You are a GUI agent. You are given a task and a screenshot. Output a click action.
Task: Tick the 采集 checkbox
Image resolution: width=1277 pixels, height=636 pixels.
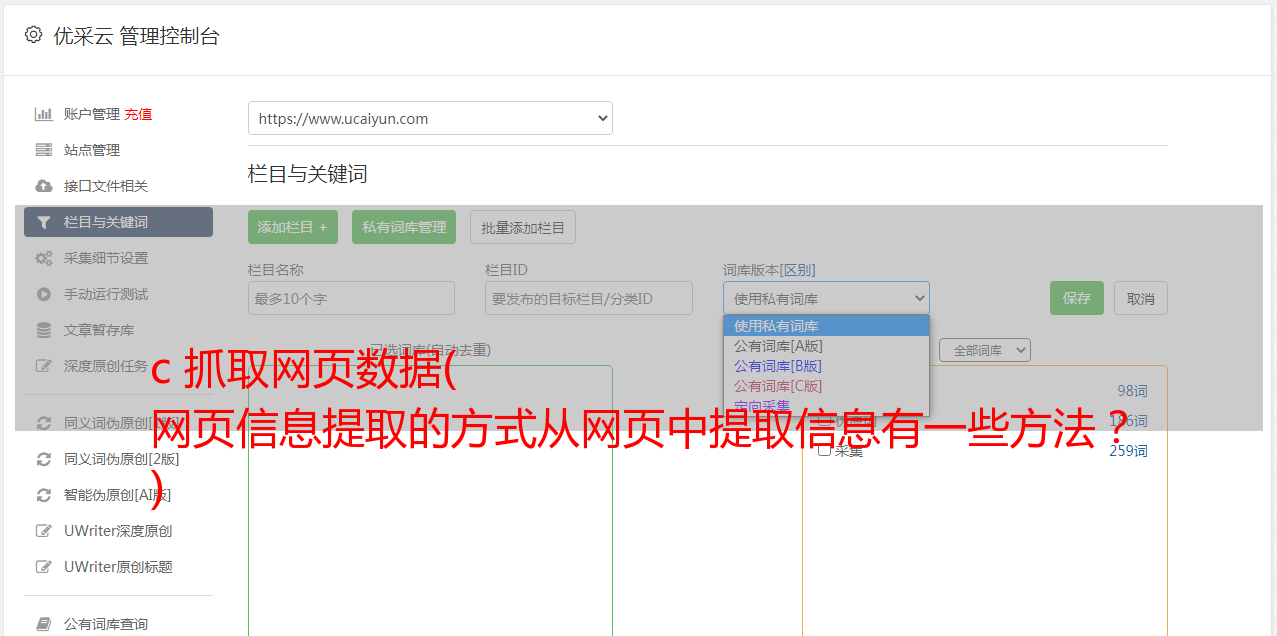[825, 450]
